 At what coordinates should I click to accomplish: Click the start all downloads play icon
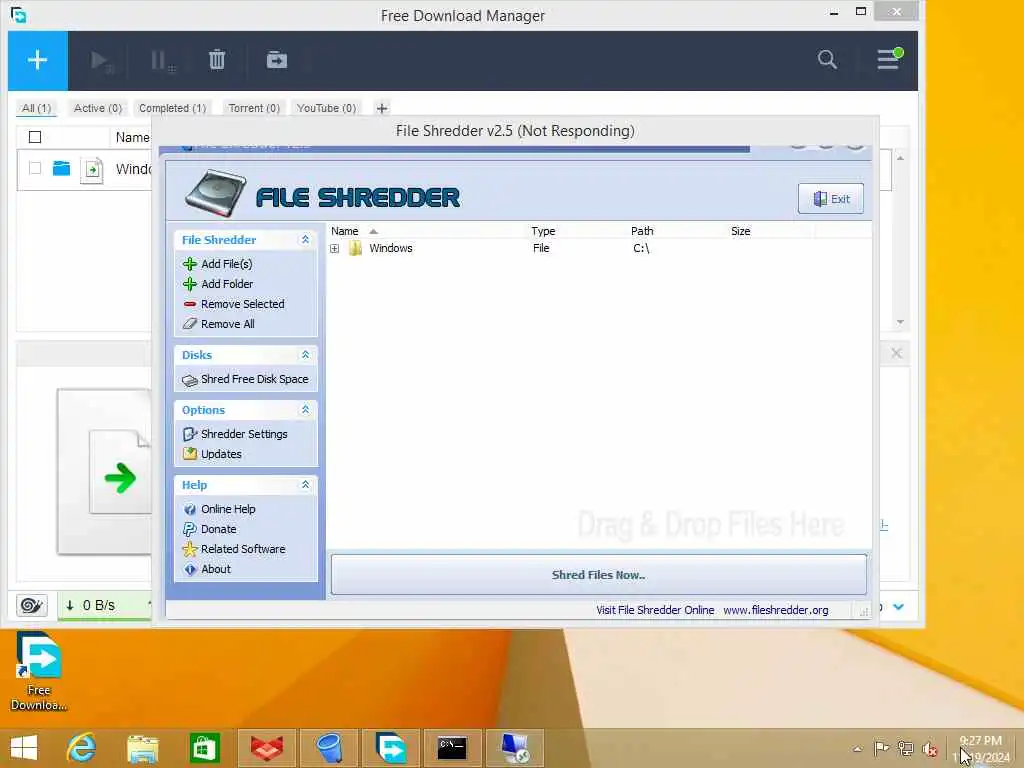coord(101,61)
